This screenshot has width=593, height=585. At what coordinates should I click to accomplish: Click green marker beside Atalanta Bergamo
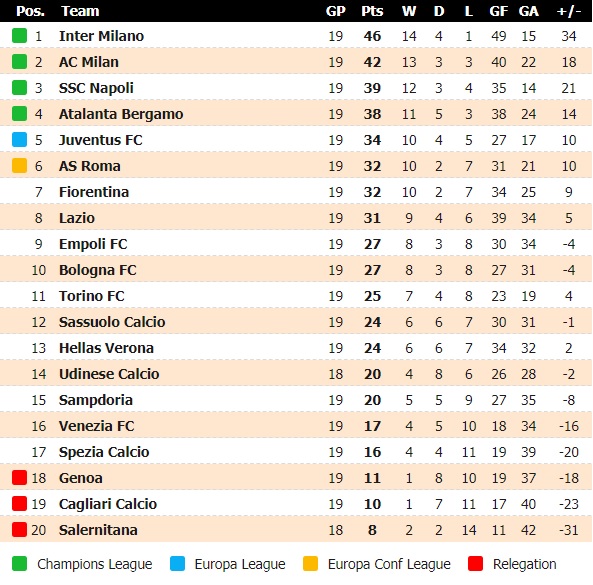tap(19, 113)
